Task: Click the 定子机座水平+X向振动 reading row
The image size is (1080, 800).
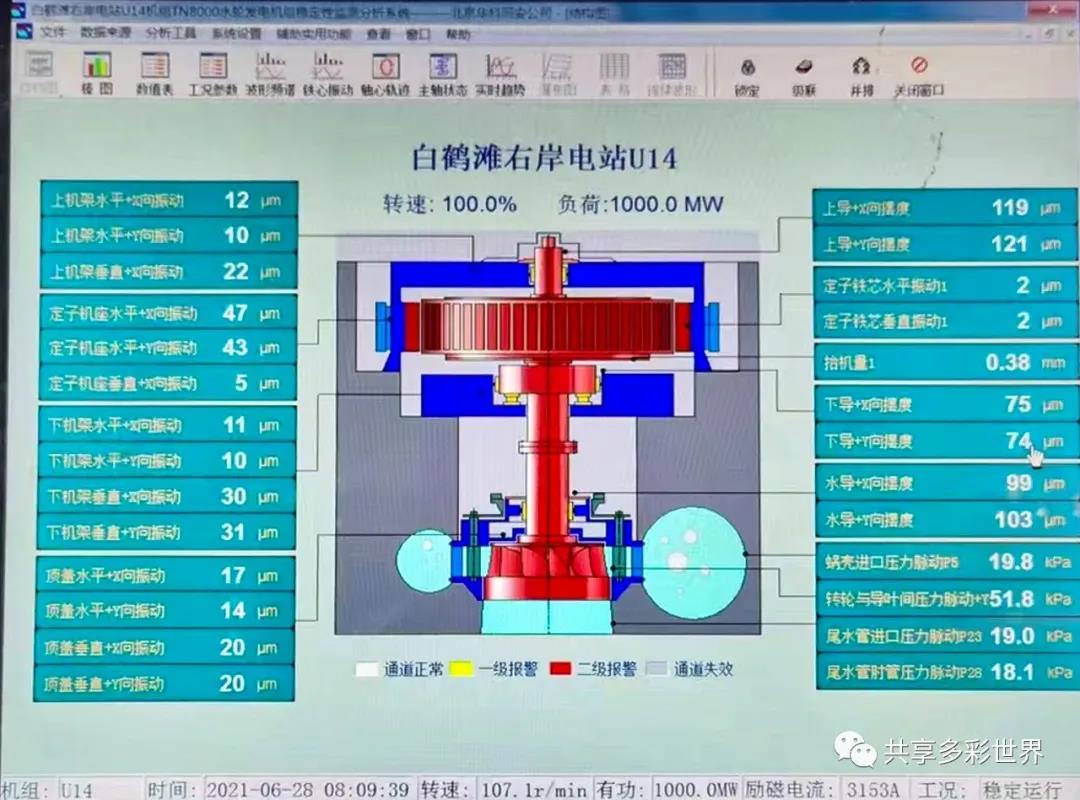Action: (x=168, y=313)
